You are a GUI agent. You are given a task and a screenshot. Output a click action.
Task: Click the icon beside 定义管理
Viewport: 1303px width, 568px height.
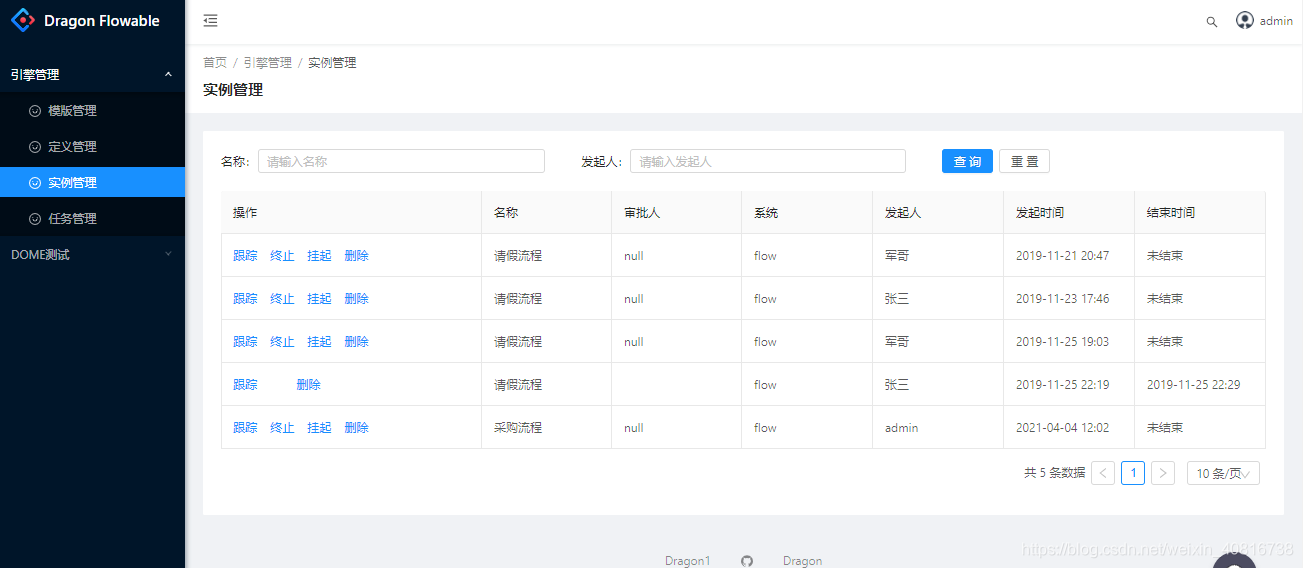click(x=35, y=147)
